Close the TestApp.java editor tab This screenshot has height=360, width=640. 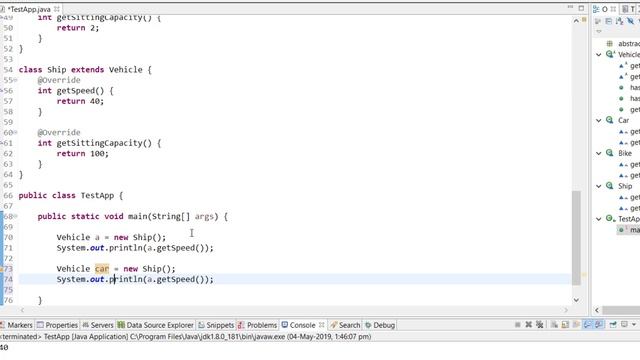pyautogui.click(x=57, y=9)
